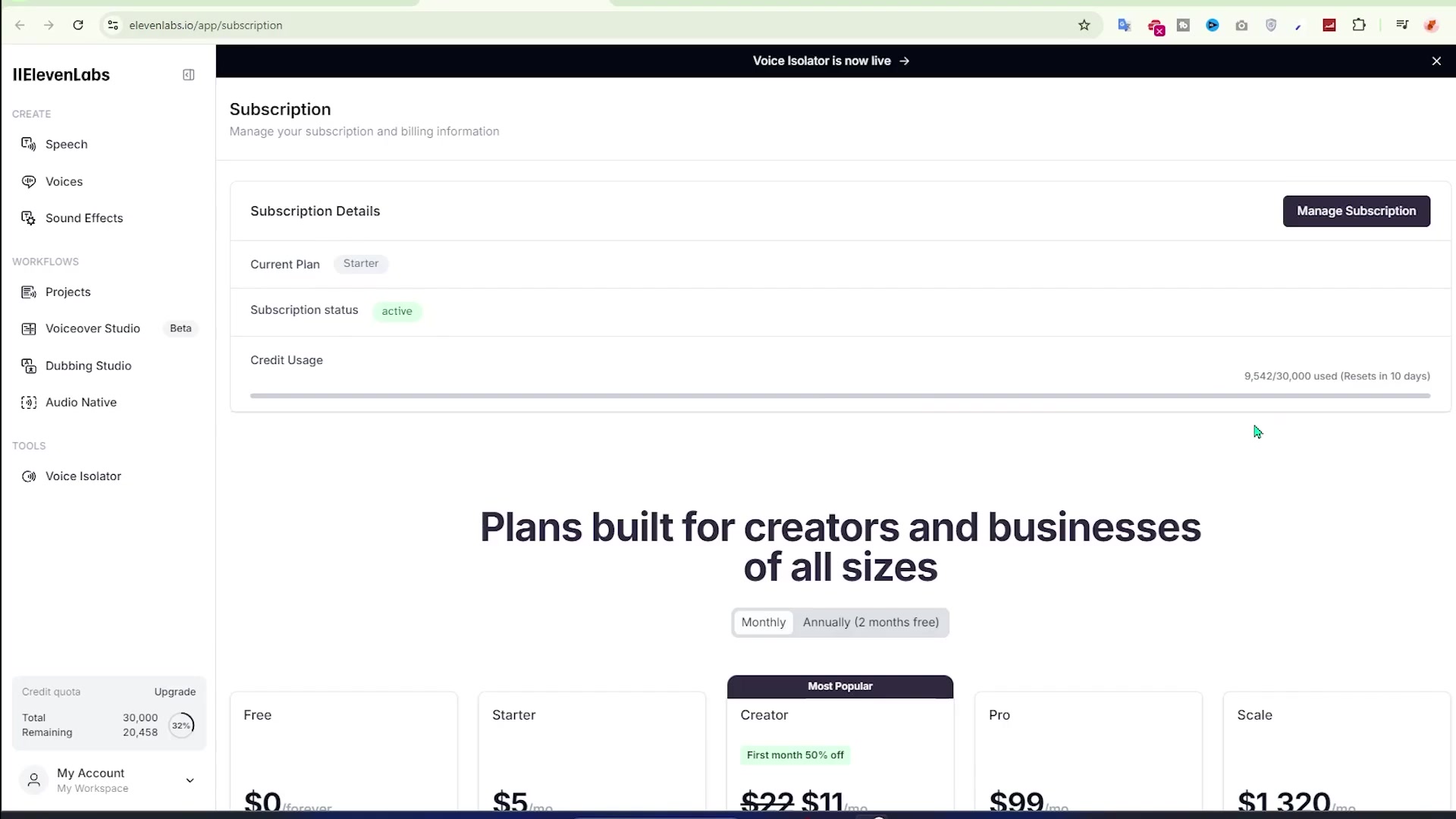Click the 32% credit usage ring
Screen dimensions: 1456x819
point(181,725)
